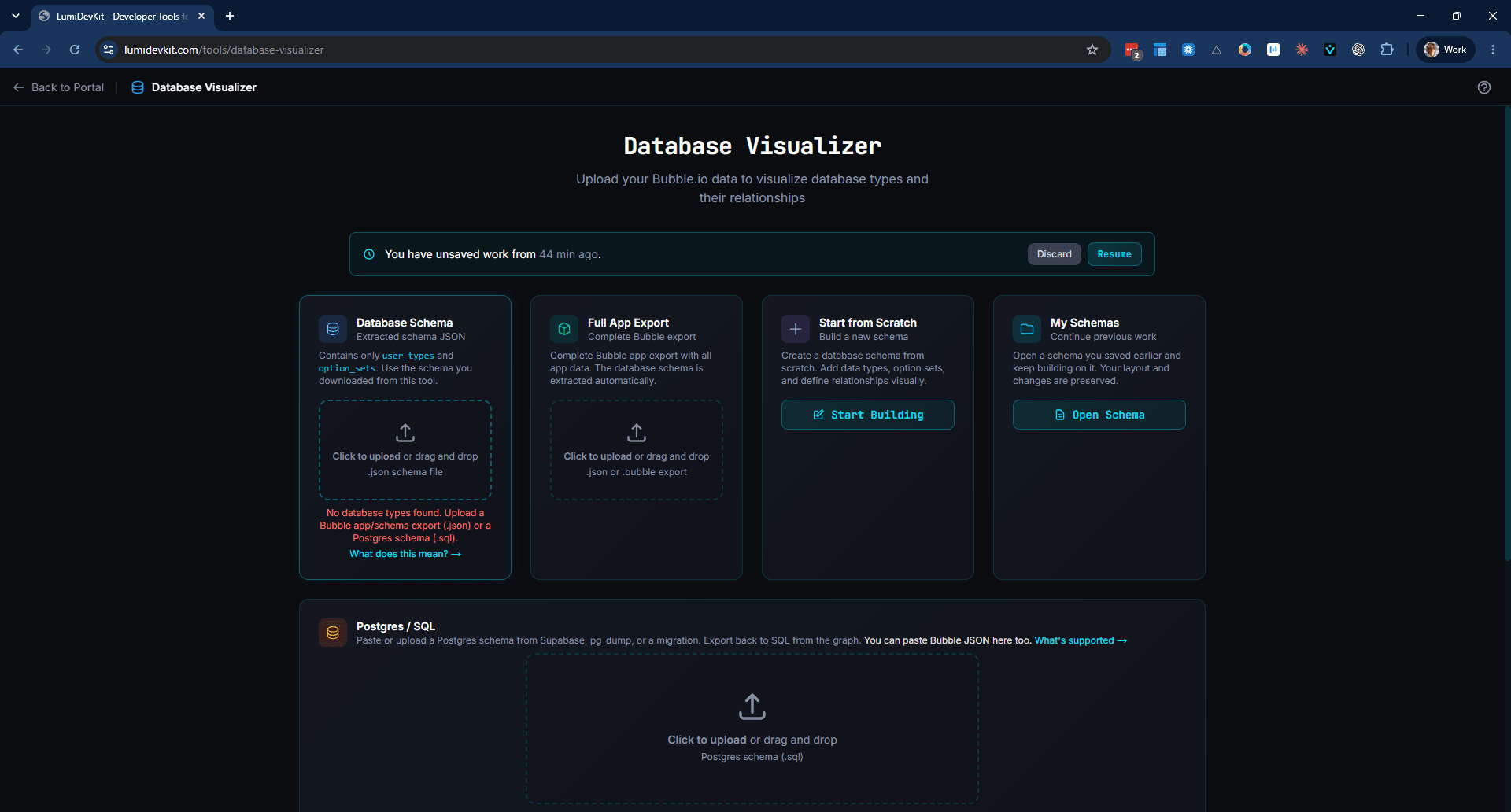Screen dimensions: 1511x812
Task: Click Back to Portal link
Action: click(x=59, y=87)
